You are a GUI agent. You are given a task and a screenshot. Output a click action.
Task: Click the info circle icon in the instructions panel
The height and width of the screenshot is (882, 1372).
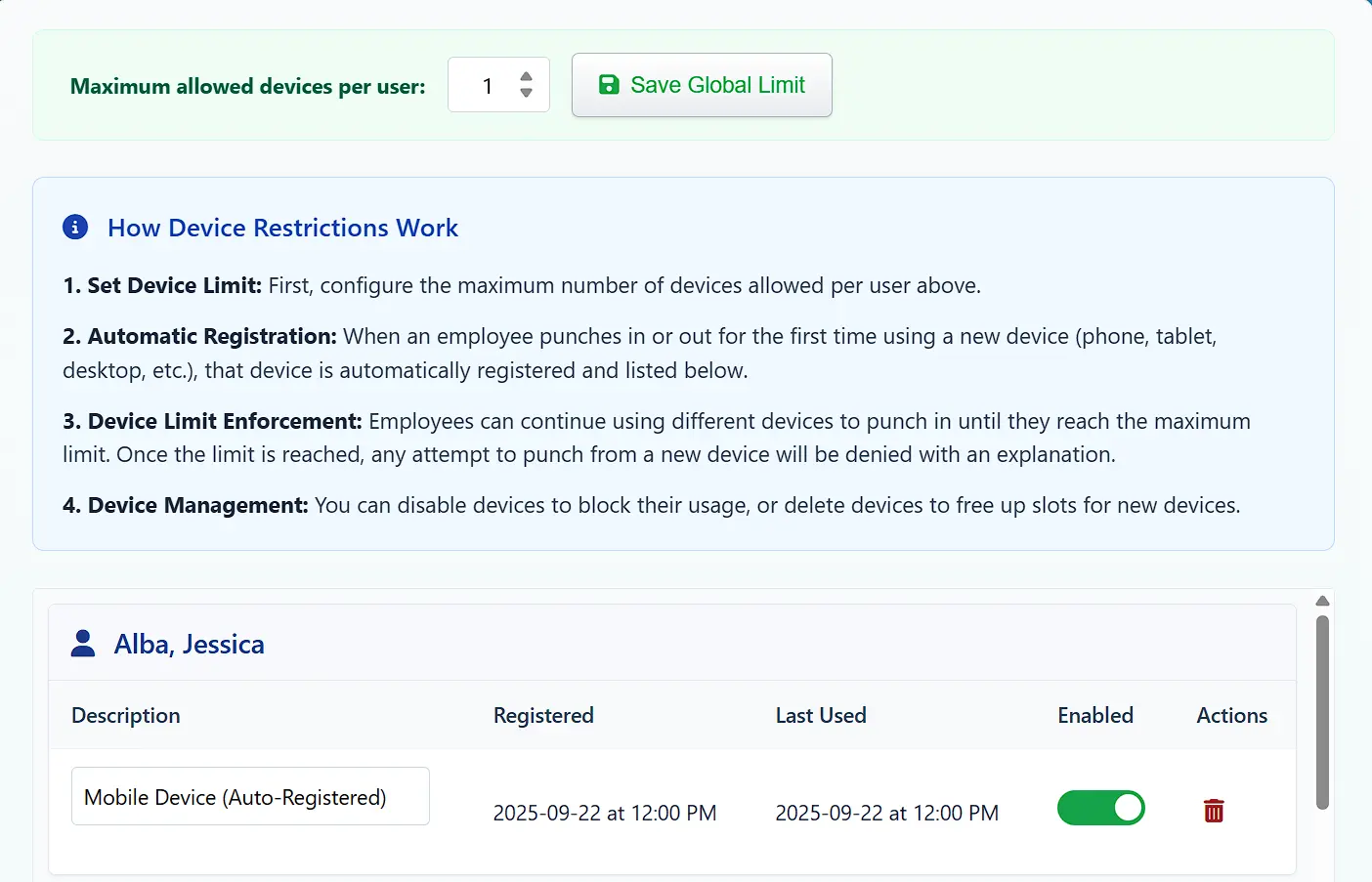[76, 226]
